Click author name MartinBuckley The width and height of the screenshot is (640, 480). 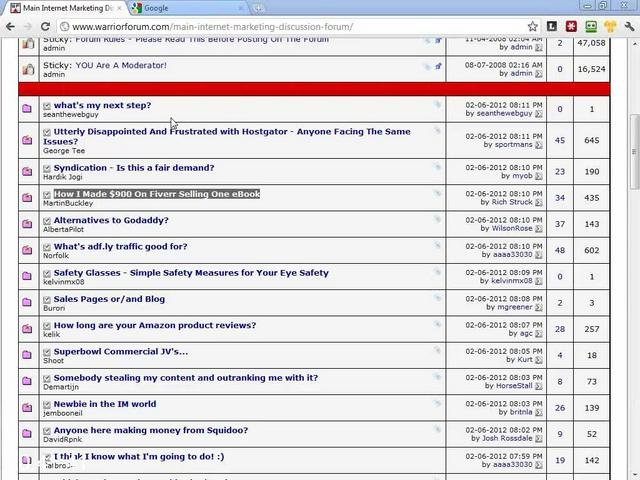[x=68, y=203]
